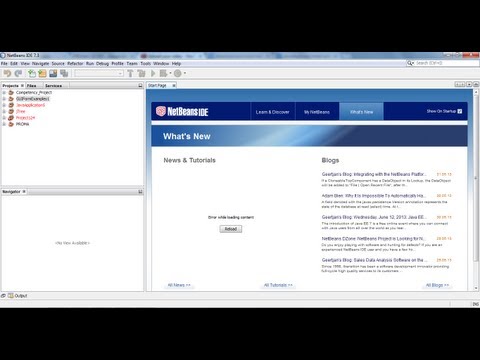
Task: Click the Run Project play icon
Action: (153, 73)
